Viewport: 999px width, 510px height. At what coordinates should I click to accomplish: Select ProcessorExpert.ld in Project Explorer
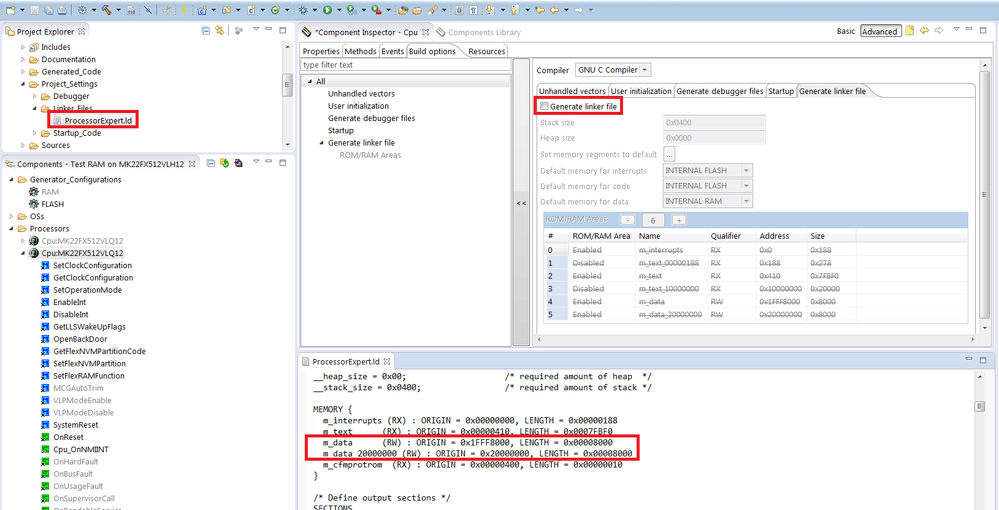(99, 120)
